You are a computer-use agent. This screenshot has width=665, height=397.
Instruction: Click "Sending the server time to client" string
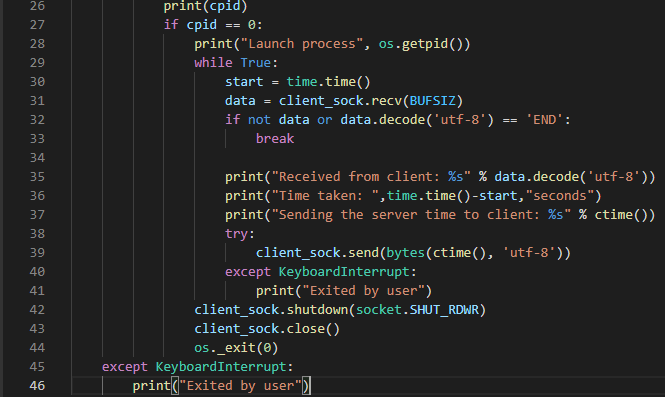pos(421,215)
